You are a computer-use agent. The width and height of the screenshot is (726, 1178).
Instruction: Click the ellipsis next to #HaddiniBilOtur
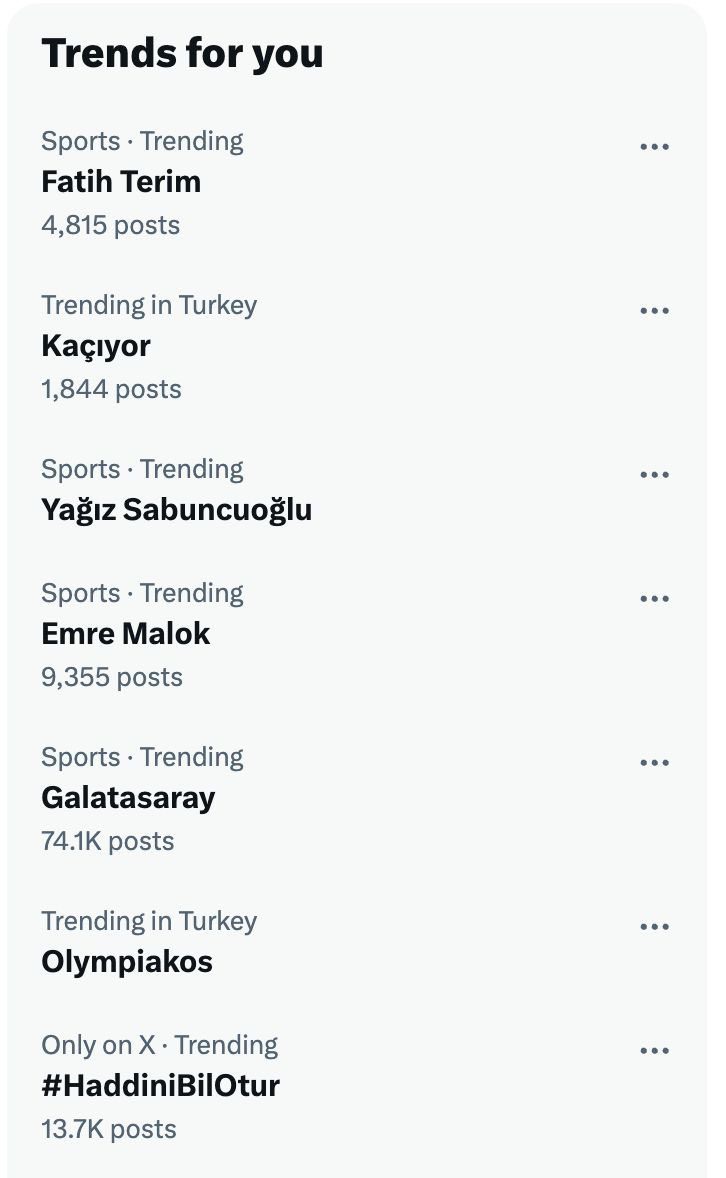click(x=654, y=1051)
